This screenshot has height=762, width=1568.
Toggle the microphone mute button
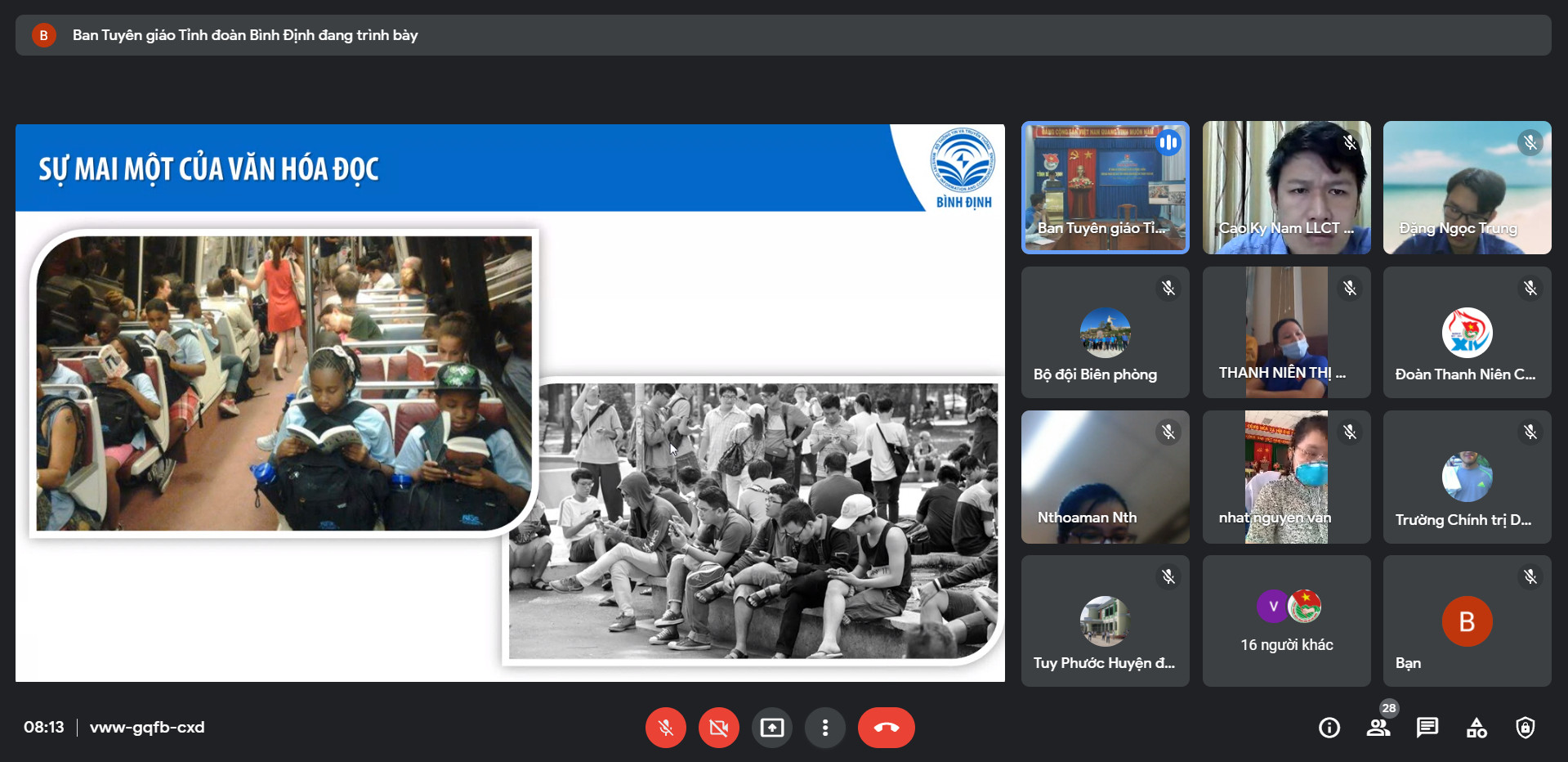[665, 728]
